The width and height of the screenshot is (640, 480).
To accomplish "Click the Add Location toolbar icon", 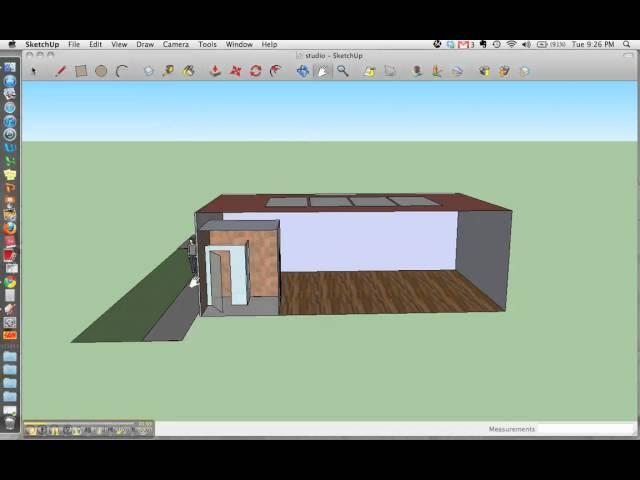I will 417,71.
